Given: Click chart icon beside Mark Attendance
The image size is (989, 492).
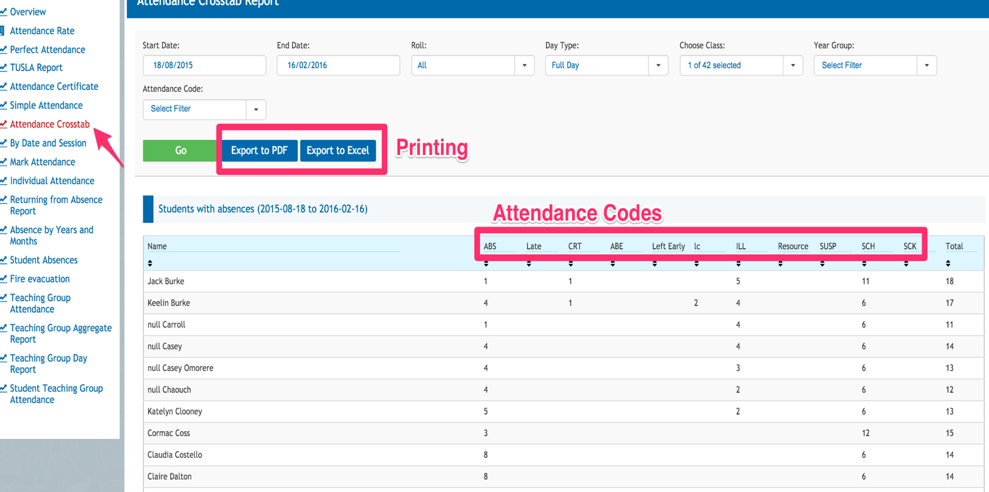Looking at the screenshot, I should (3, 162).
